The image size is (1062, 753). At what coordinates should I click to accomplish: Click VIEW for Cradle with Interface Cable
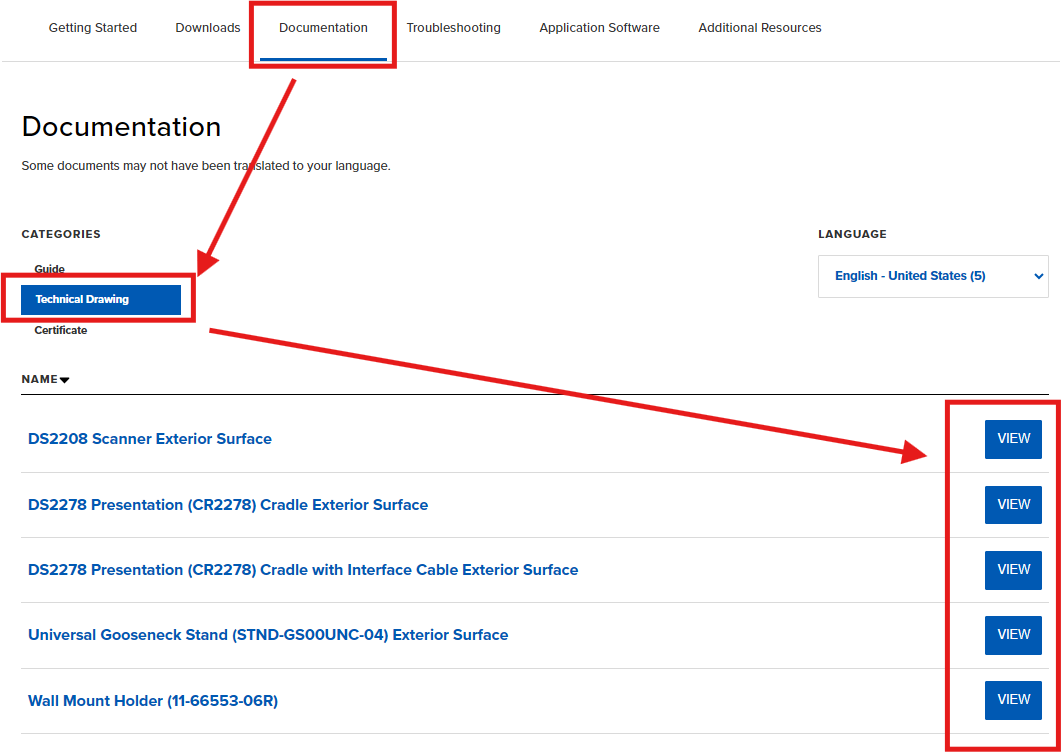pyautogui.click(x=1013, y=570)
